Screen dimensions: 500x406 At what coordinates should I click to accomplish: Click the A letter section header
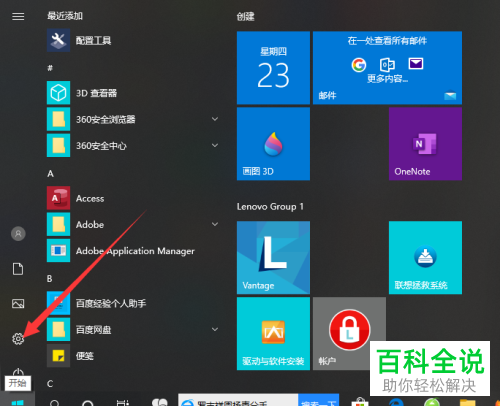point(50,173)
